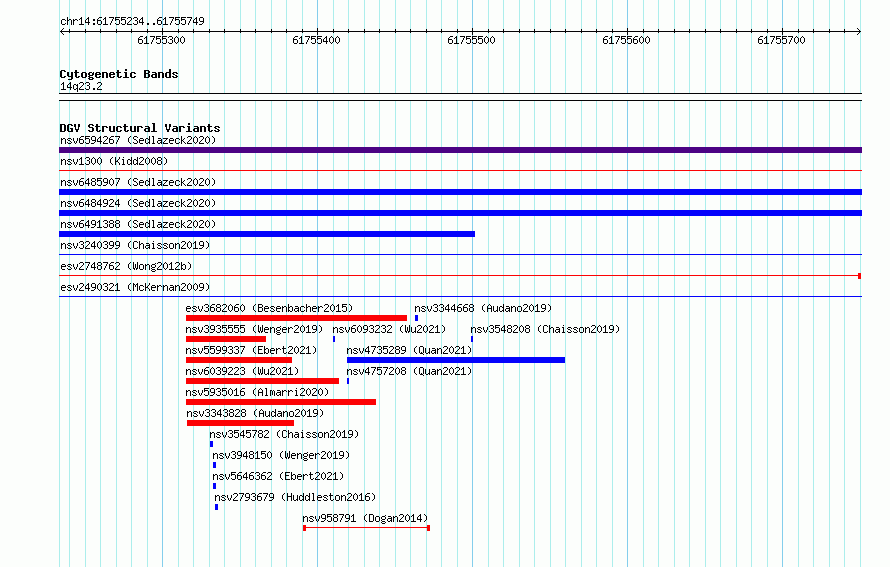The width and height of the screenshot is (890, 567).
Task: Select the red bar under nsv3343828
Action: pyautogui.click(x=241, y=423)
